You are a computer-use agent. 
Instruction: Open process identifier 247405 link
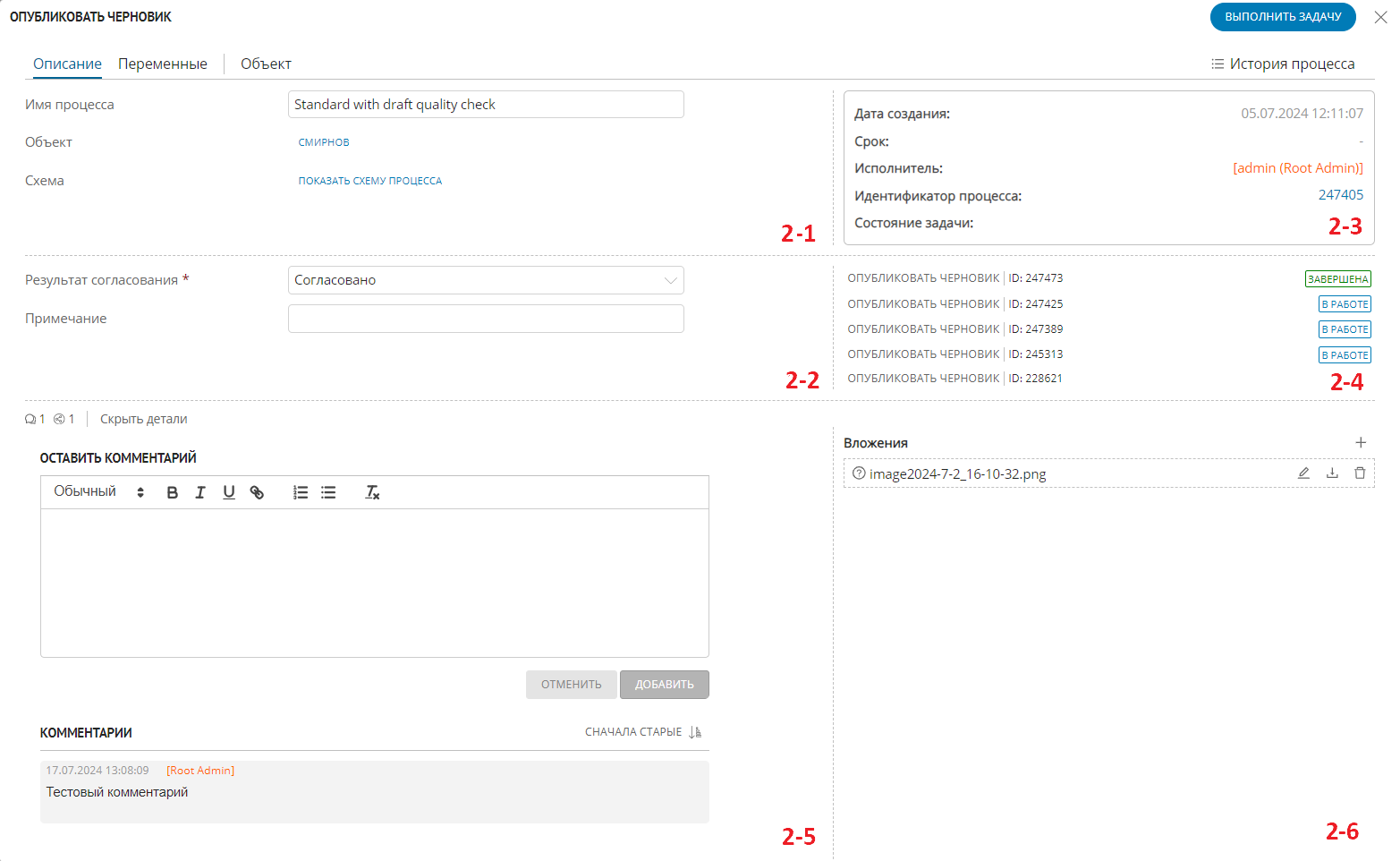click(1341, 195)
